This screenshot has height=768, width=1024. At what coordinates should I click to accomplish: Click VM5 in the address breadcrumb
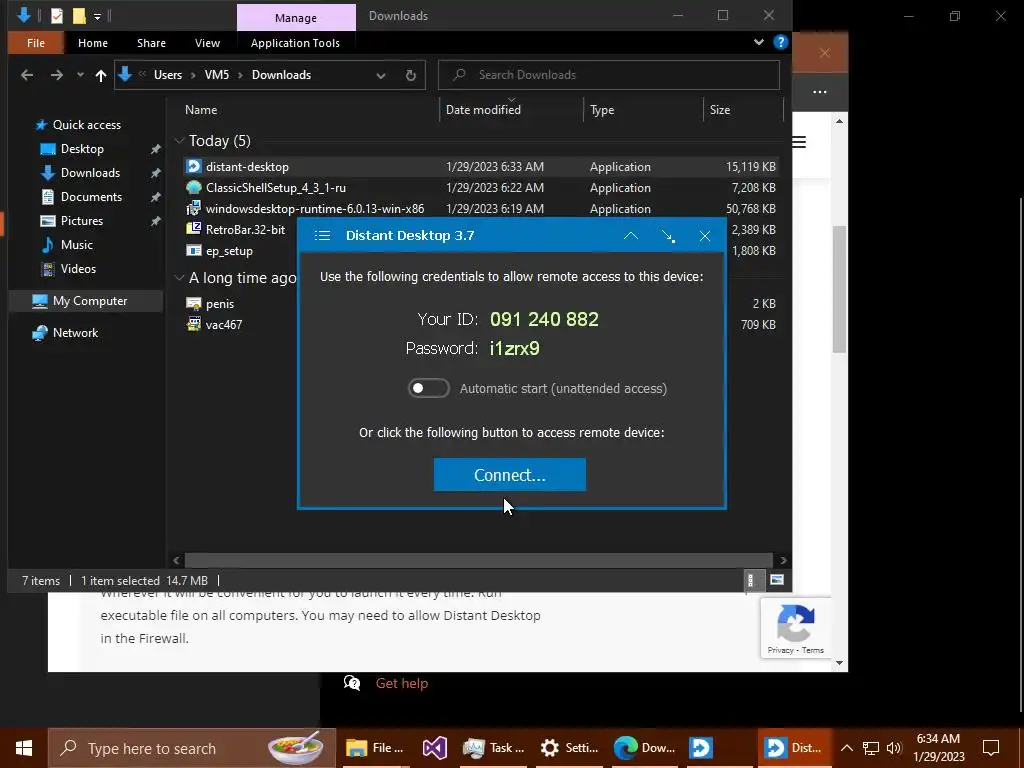(217, 74)
